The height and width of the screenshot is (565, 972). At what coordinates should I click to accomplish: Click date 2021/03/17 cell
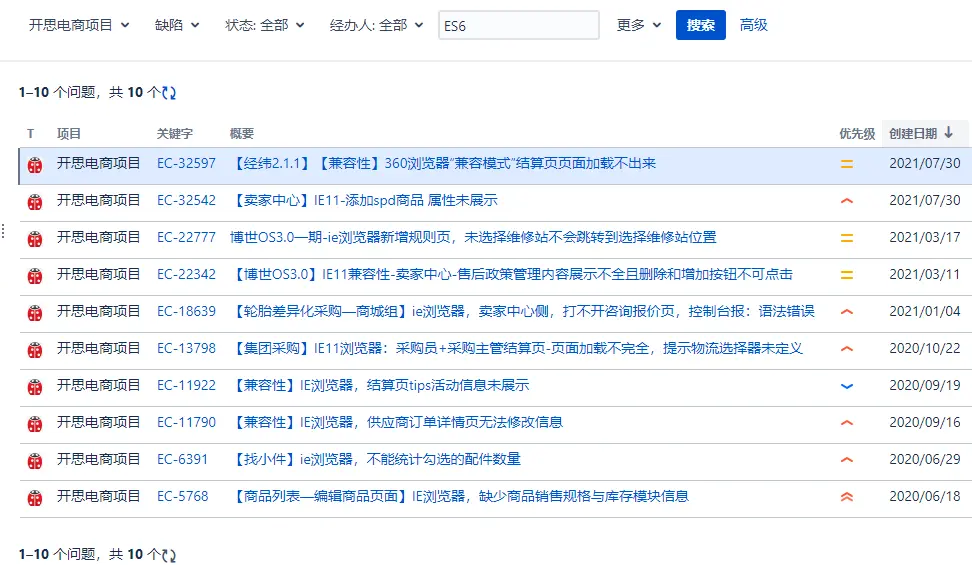(x=924, y=238)
